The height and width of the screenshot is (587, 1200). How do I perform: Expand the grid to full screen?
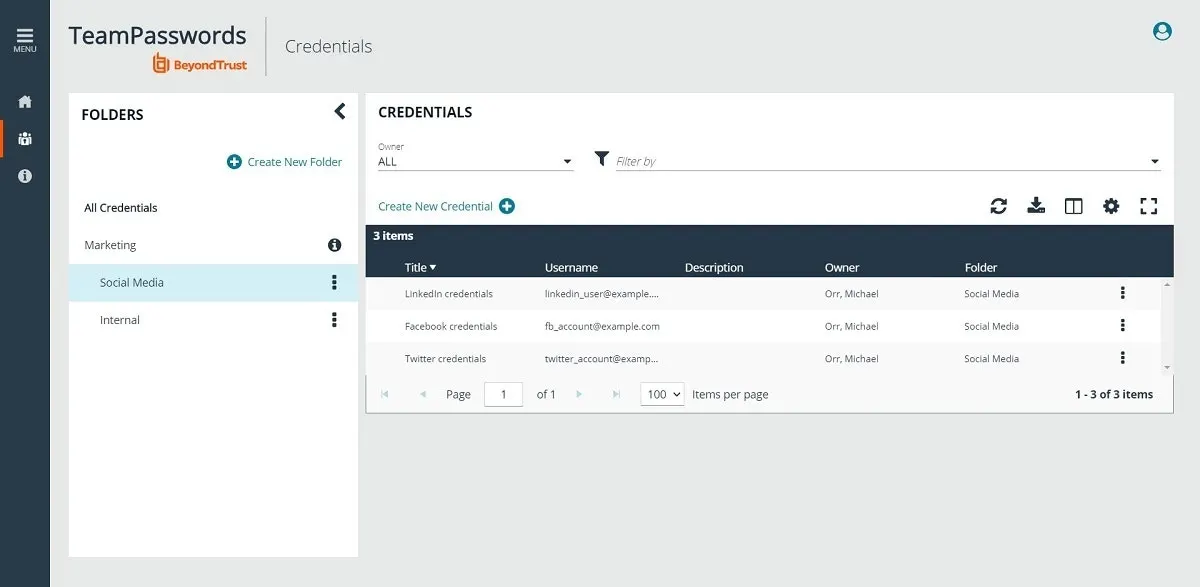point(1148,206)
